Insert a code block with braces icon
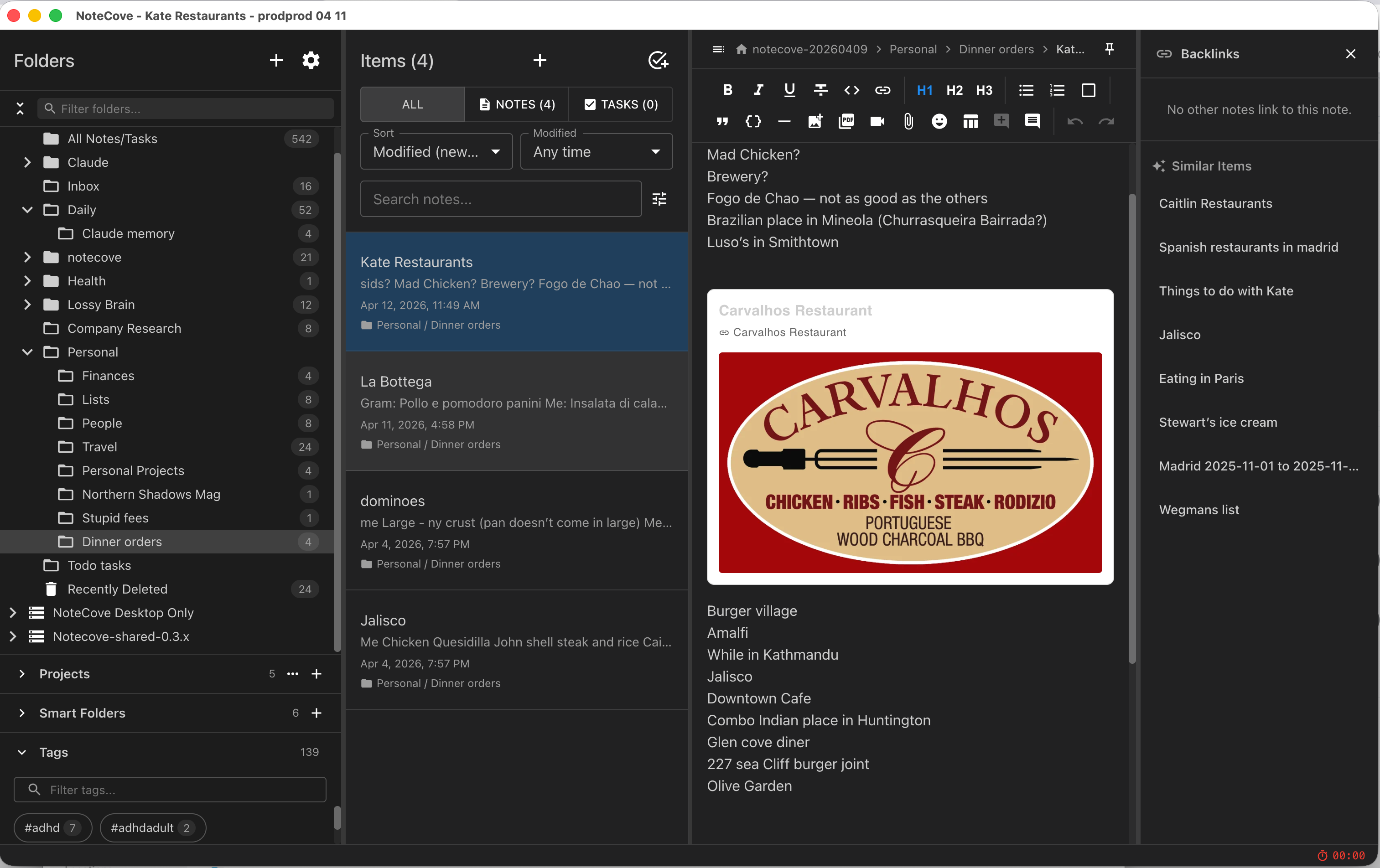This screenshot has height=868, width=1380. pos(753,121)
